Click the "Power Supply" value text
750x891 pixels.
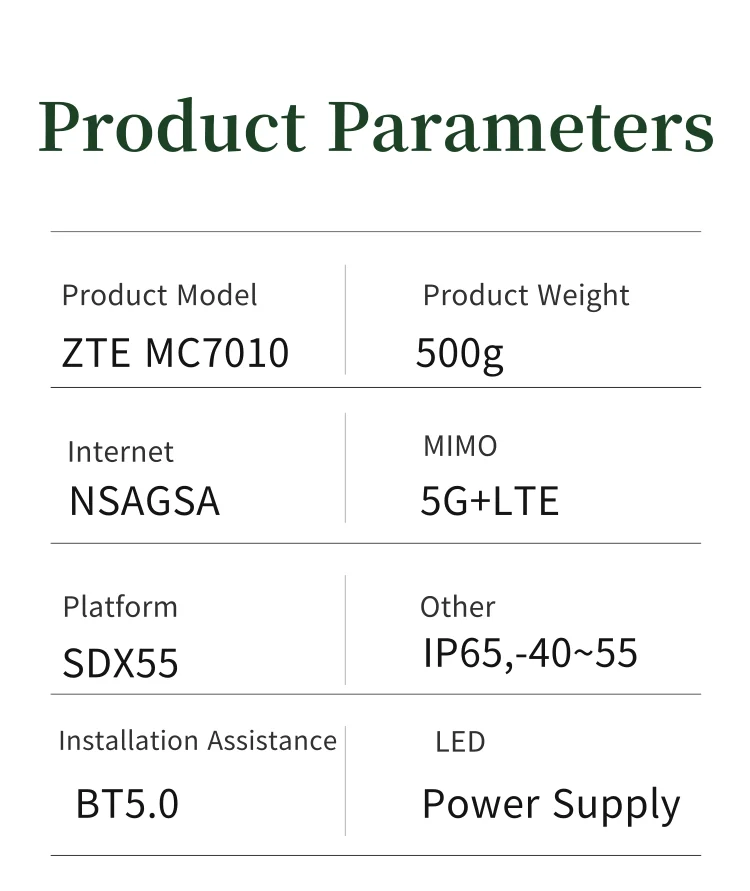[x=551, y=805]
